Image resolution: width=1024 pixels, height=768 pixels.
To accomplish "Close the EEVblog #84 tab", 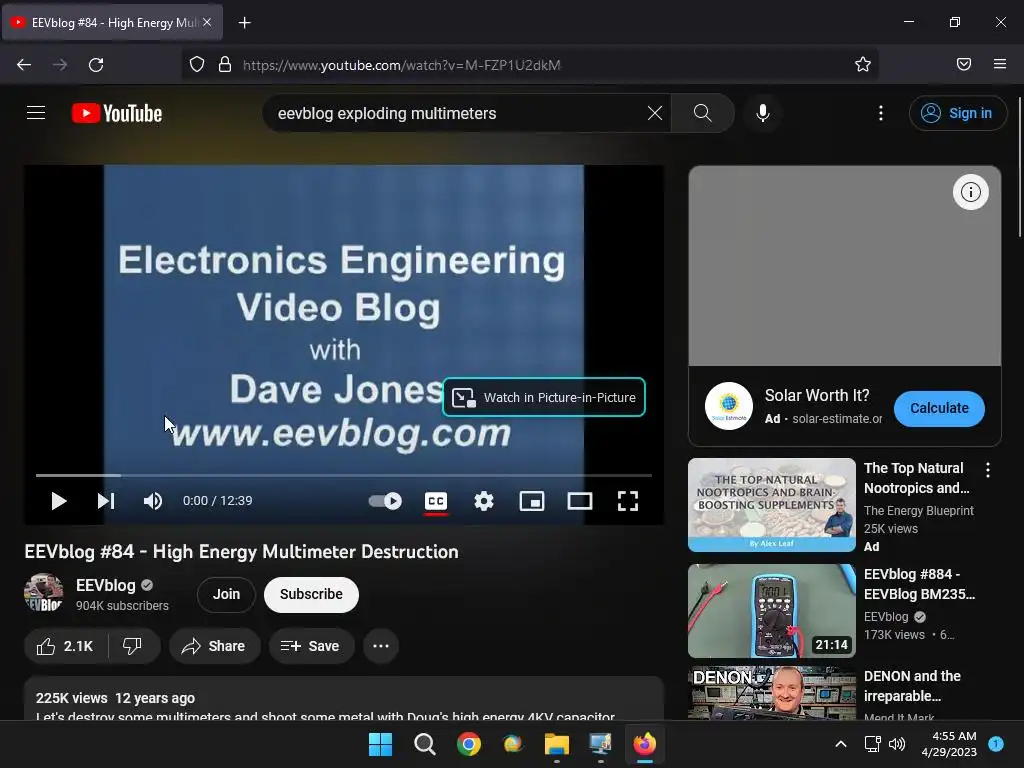I will (x=206, y=22).
